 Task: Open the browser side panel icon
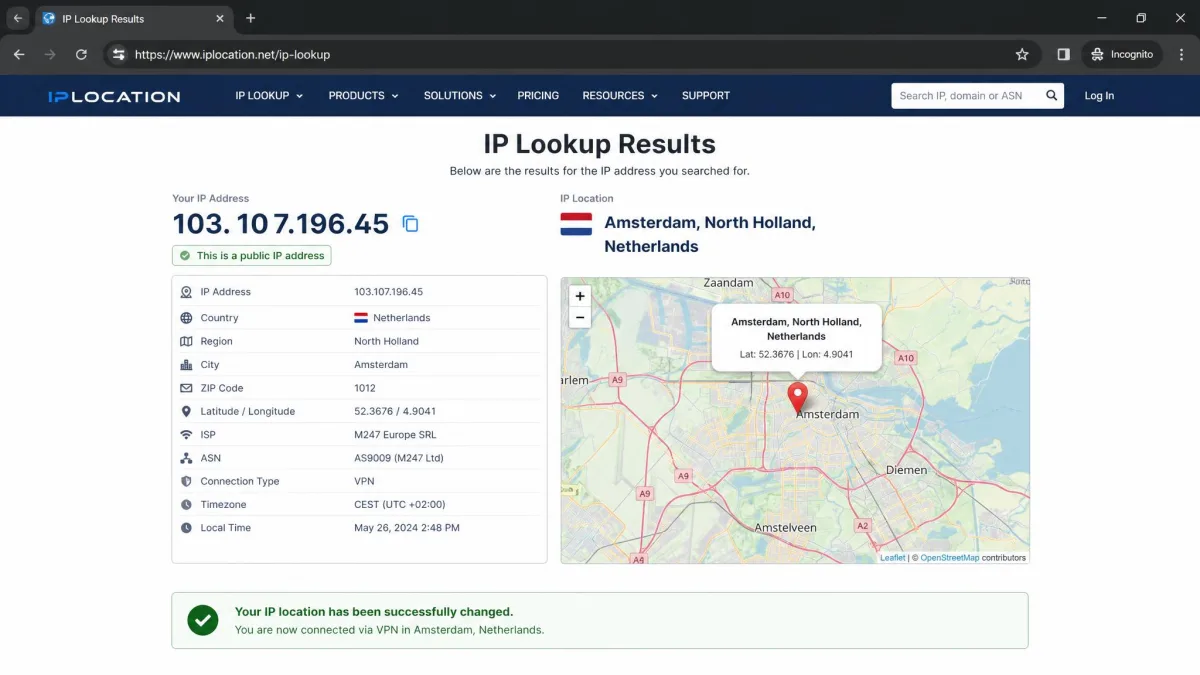(1063, 54)
